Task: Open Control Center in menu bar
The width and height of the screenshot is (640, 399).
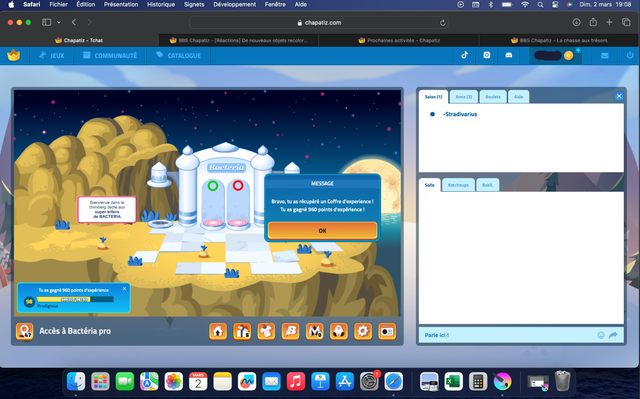Action: coord(555,4)
